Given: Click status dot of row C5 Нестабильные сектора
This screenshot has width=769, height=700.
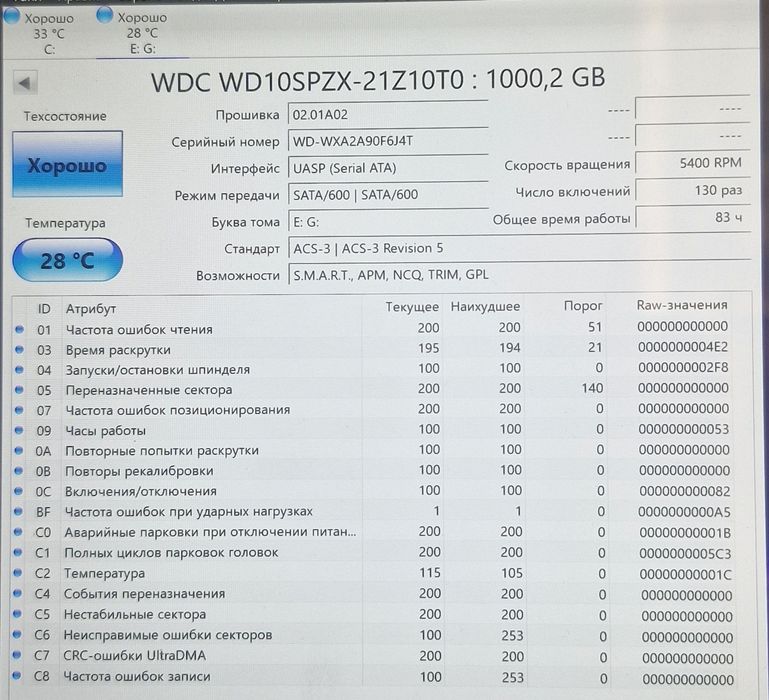Looking at the screenshot, I should 17,614.
